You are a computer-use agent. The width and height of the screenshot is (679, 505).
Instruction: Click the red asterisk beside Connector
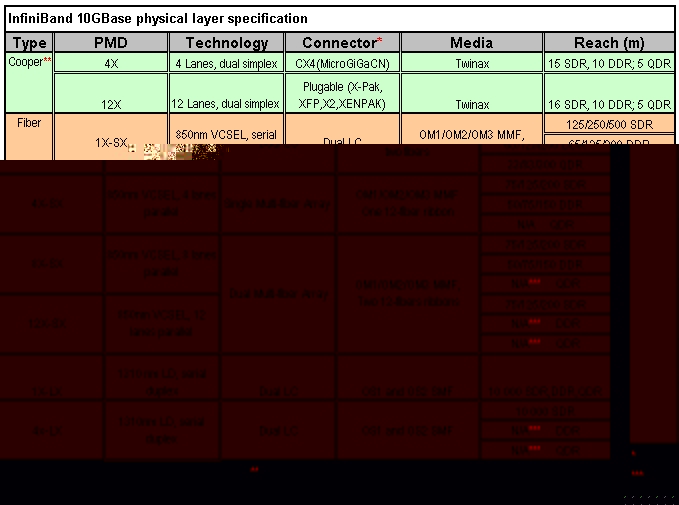pos(379,41)
